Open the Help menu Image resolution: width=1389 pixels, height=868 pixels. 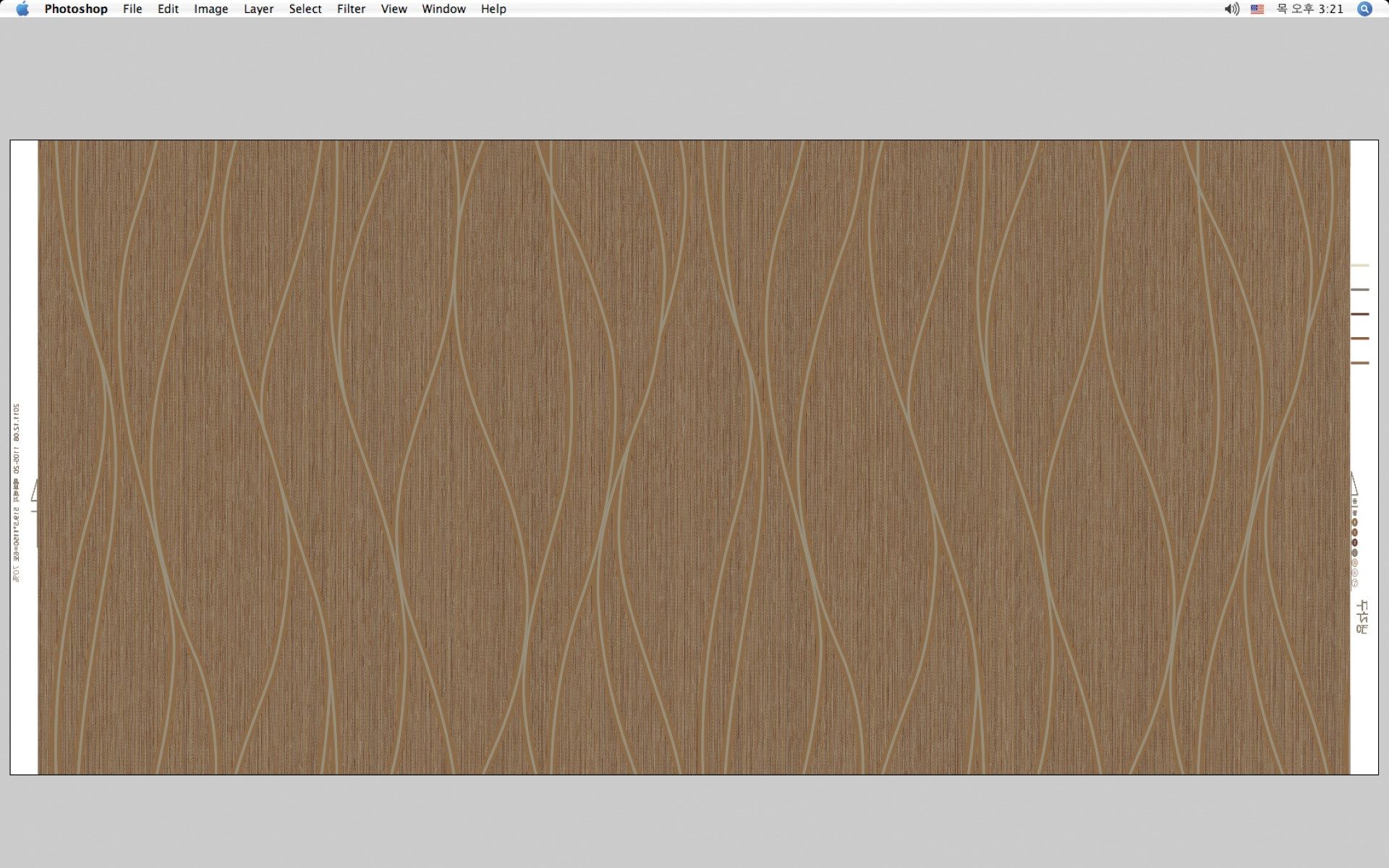(x=493, y=9)
